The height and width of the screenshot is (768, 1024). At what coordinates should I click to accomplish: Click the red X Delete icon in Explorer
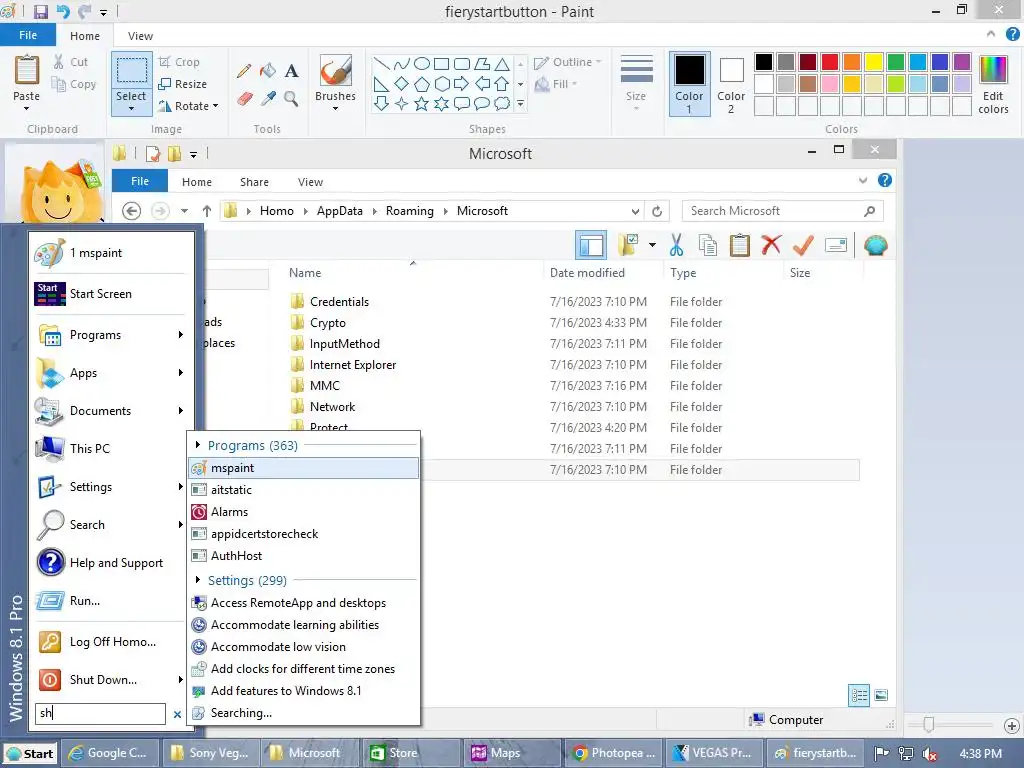click(771, 246)
